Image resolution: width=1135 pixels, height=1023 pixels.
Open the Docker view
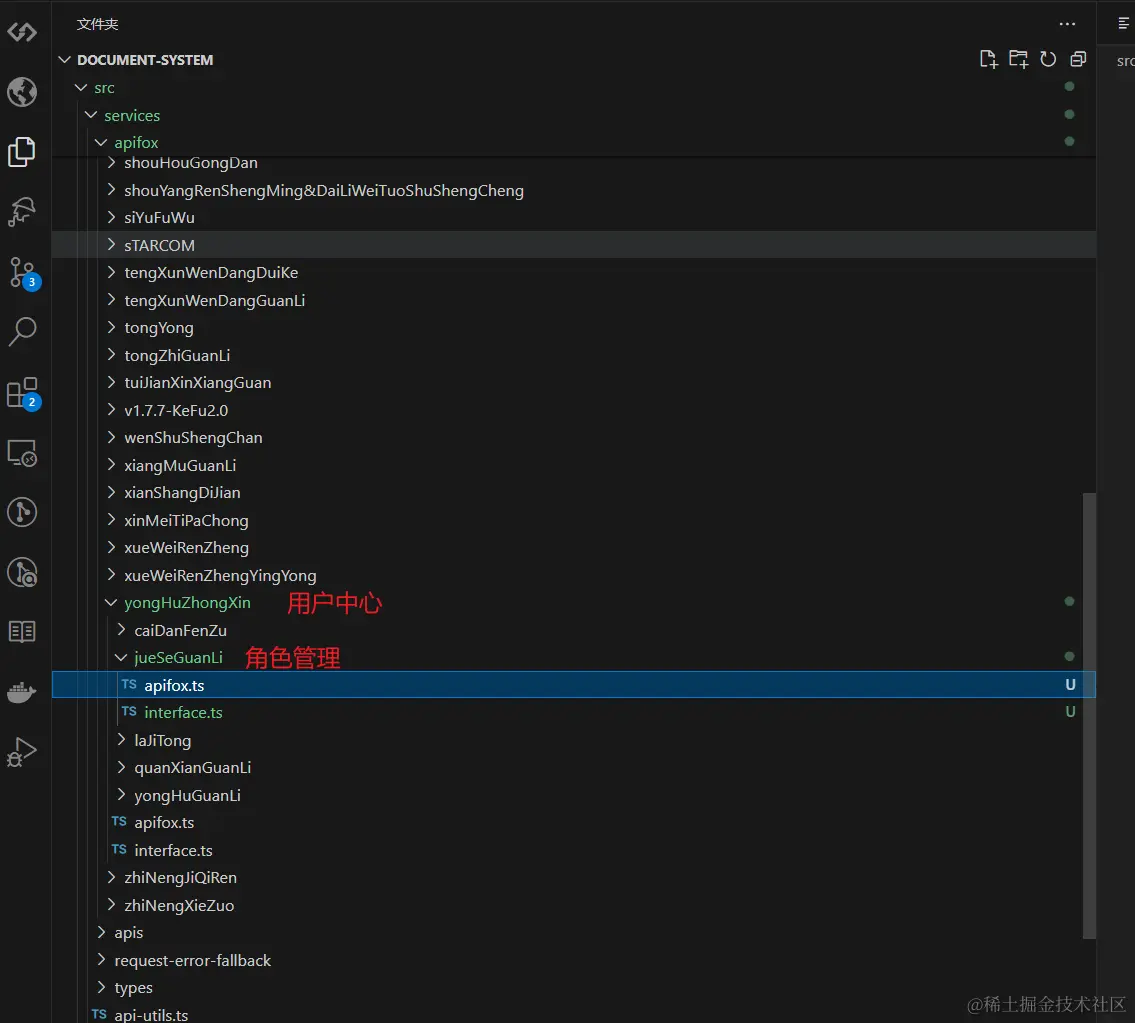[22, 692]
